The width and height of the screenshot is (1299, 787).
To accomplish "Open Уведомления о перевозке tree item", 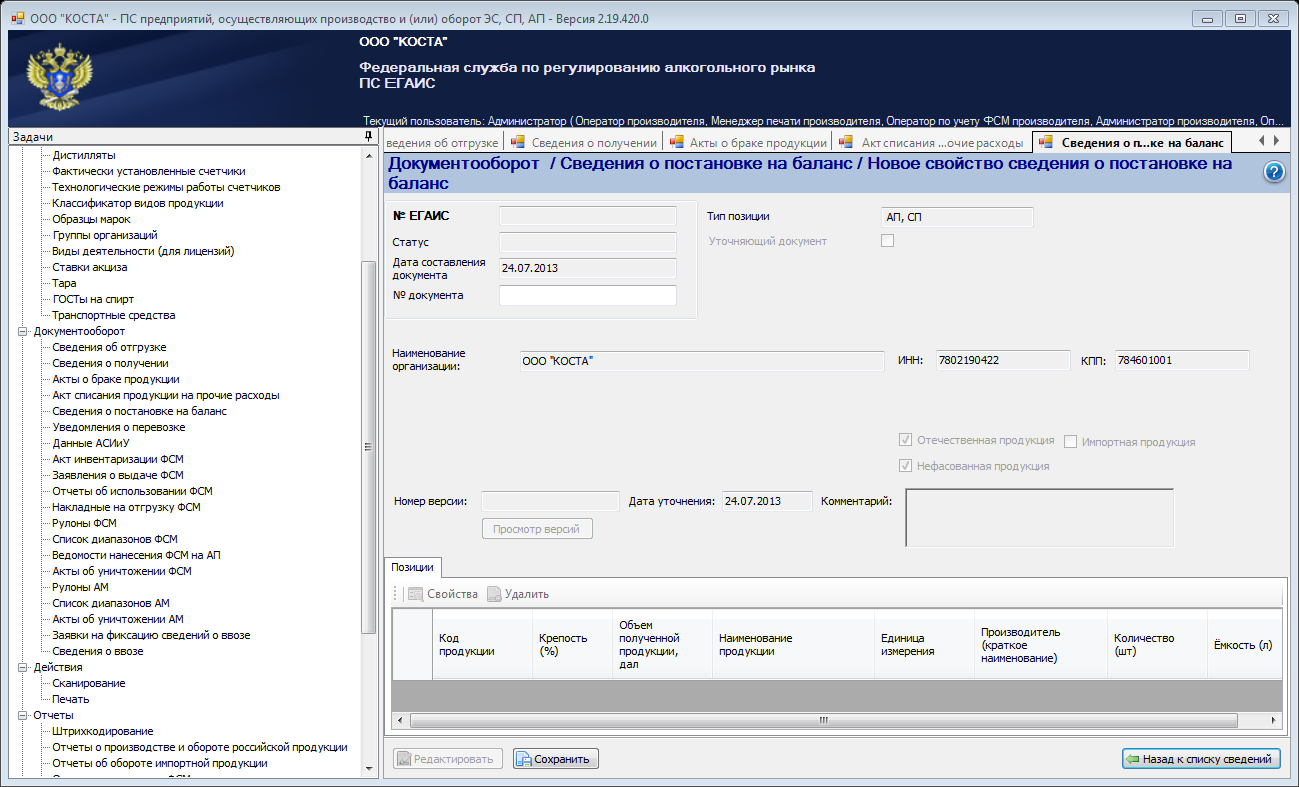I will tap(118, 427).
